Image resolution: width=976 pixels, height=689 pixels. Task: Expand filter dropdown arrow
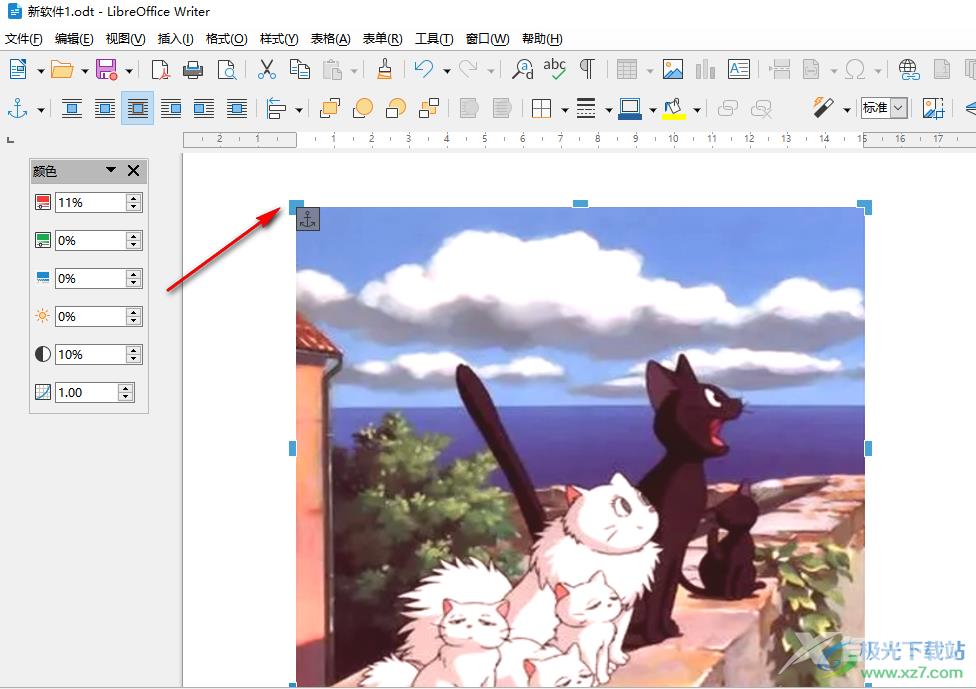pos(847,111)
